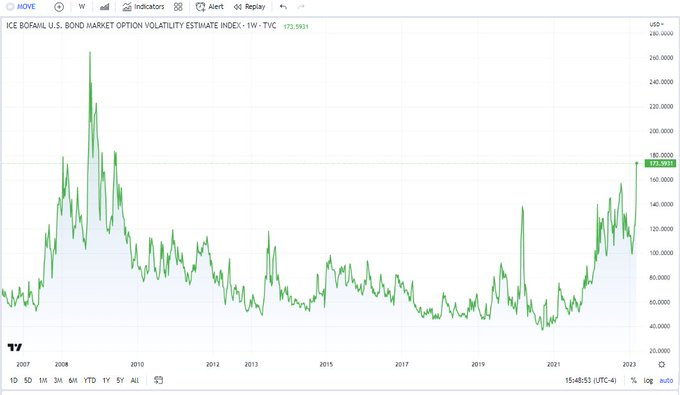680x395 pixels.
Task: Click the 100.0000 price axis label
Action: click(x=661, y=253)
